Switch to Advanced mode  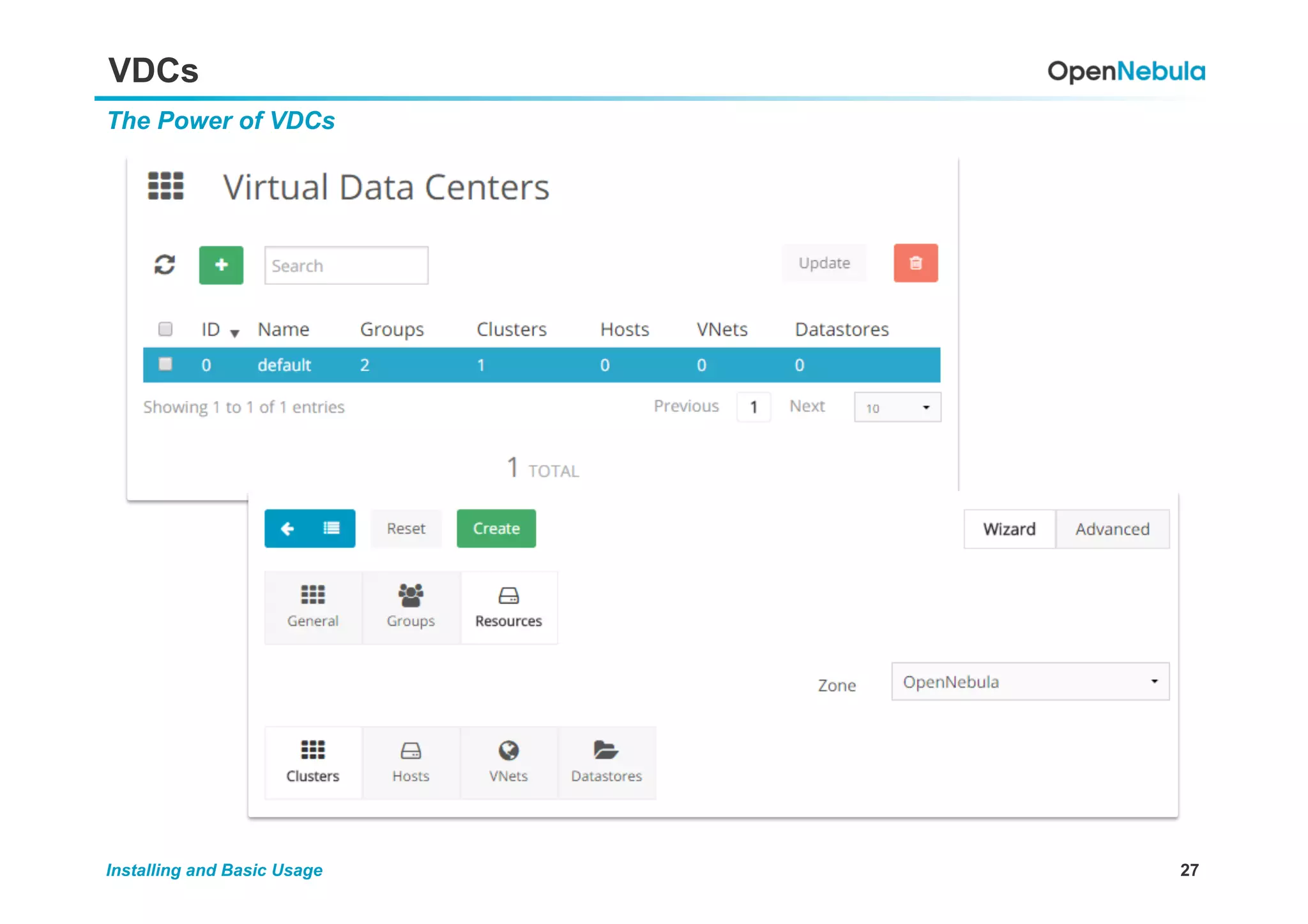point(1113,529)
